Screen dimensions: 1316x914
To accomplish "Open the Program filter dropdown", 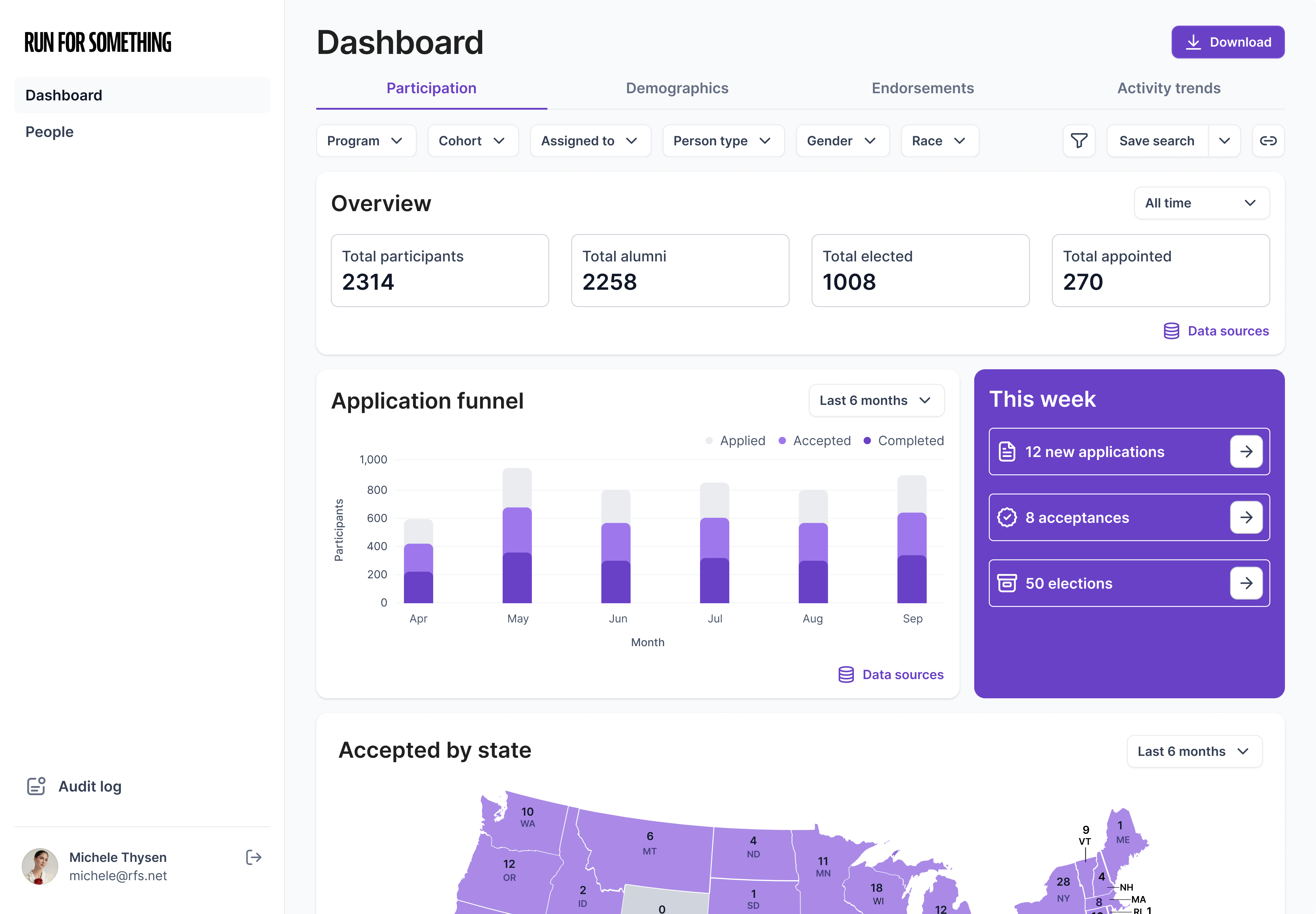I will [365, 141].
